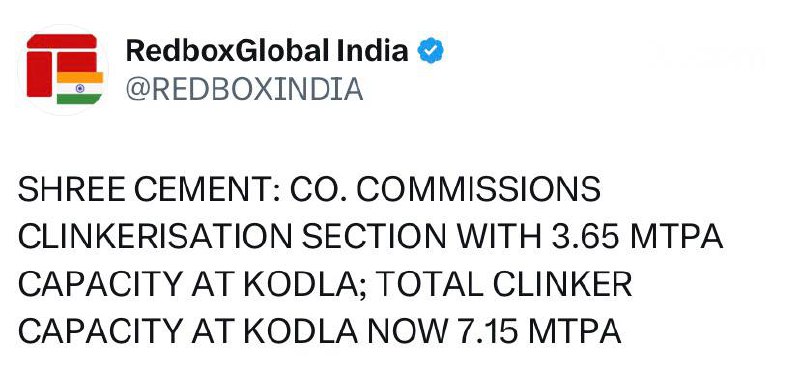Open the RedboxGlobal India display name
Viewport: 800px width, 373px height.
[x=267, y=51]
